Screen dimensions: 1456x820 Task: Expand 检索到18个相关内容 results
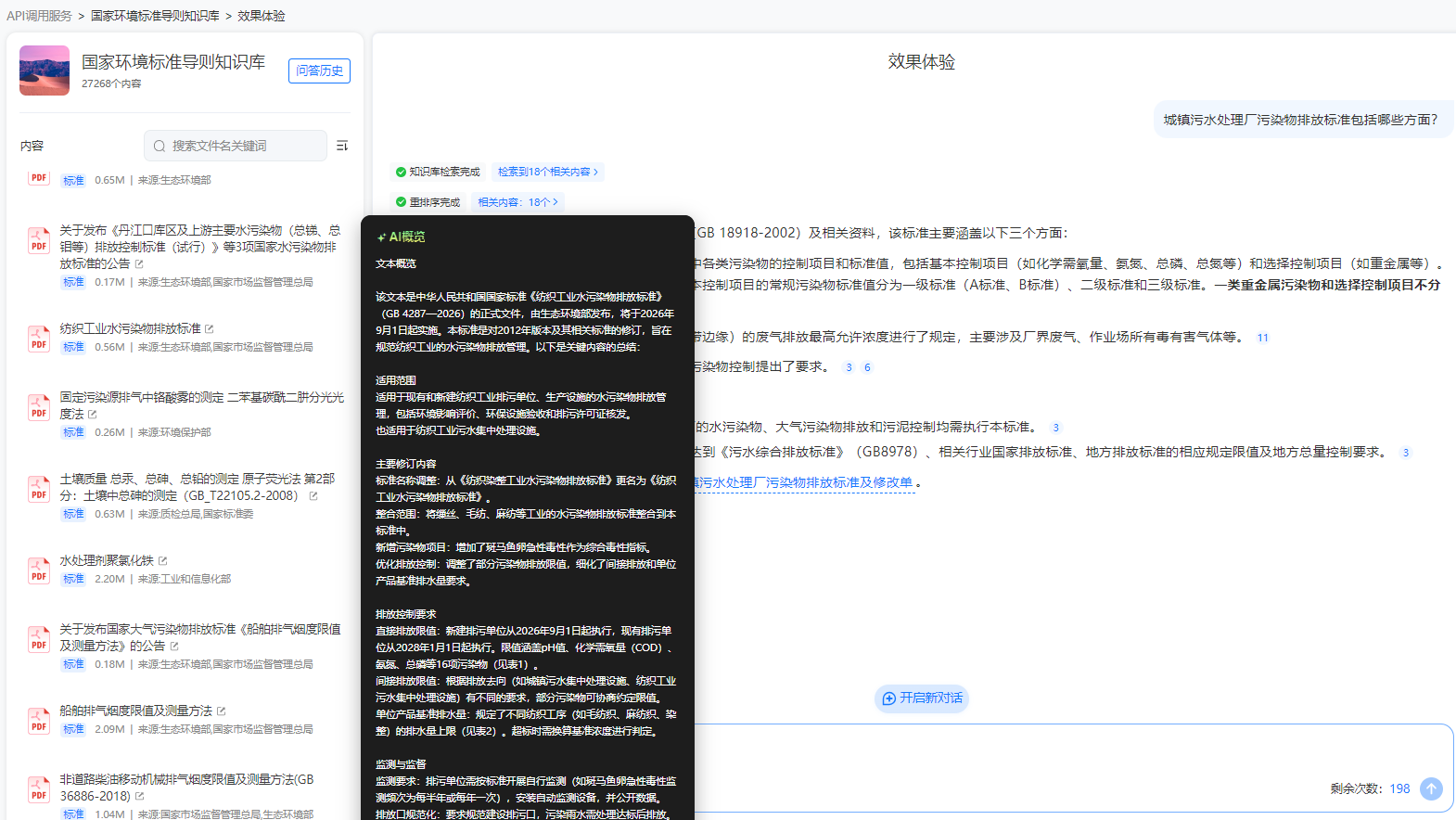(x=547, y=172)
